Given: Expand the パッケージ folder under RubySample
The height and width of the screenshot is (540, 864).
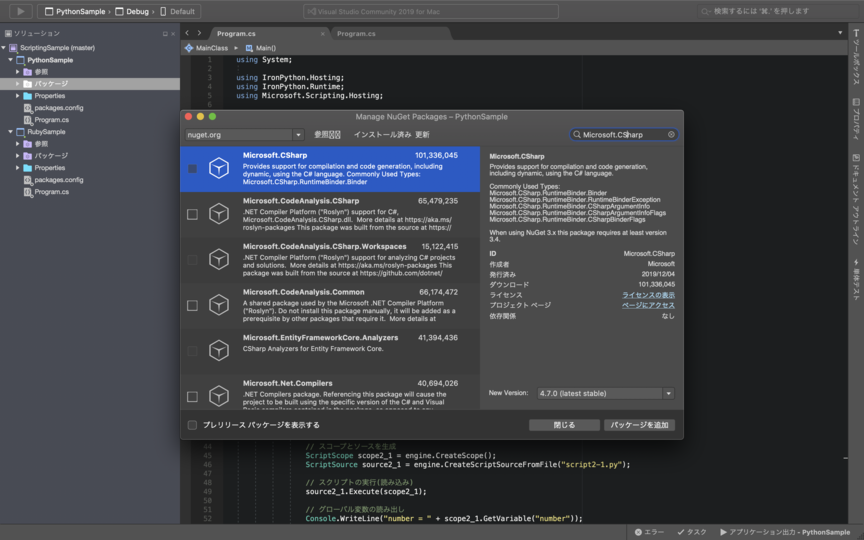Looking at the screenshot, I should click(18, 156).
